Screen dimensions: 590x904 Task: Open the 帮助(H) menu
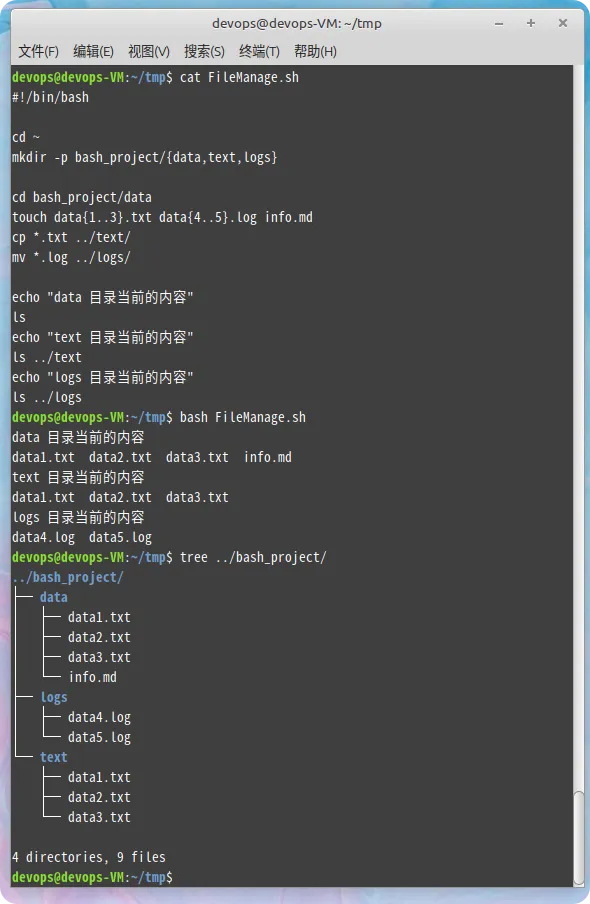(315, 51)
